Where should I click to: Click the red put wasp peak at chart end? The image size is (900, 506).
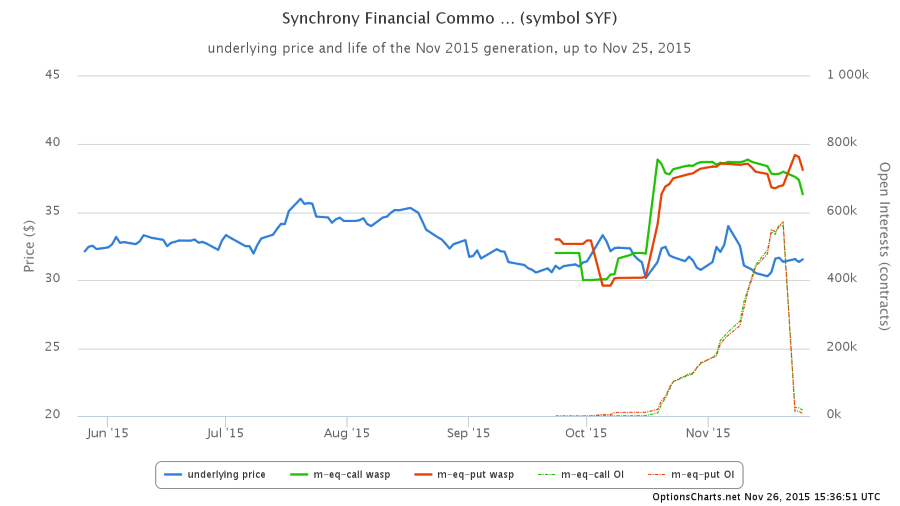pos(795,155)
